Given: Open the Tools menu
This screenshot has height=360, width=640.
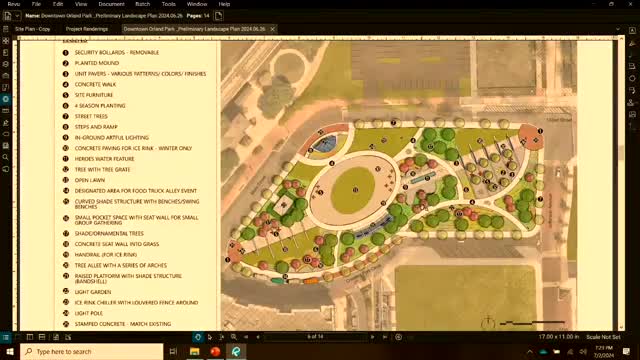Looking at the screenshot, I should (x=169, y=4).
